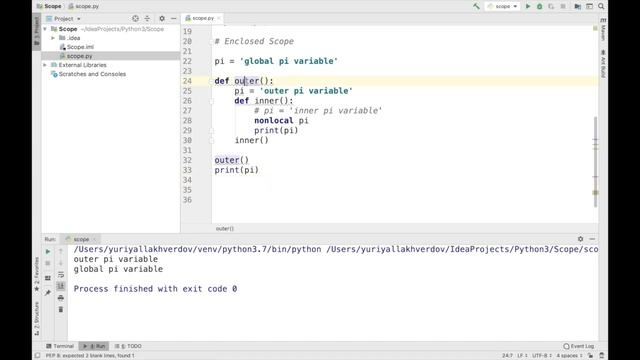The image size is (640, 360).
Task: Start debugging with the green bug icon
Action: 540,6
